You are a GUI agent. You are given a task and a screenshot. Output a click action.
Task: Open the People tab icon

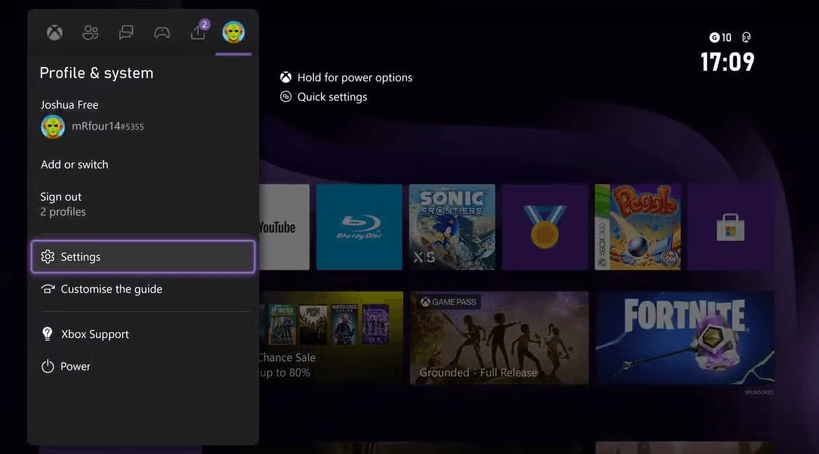coord(91,33)
